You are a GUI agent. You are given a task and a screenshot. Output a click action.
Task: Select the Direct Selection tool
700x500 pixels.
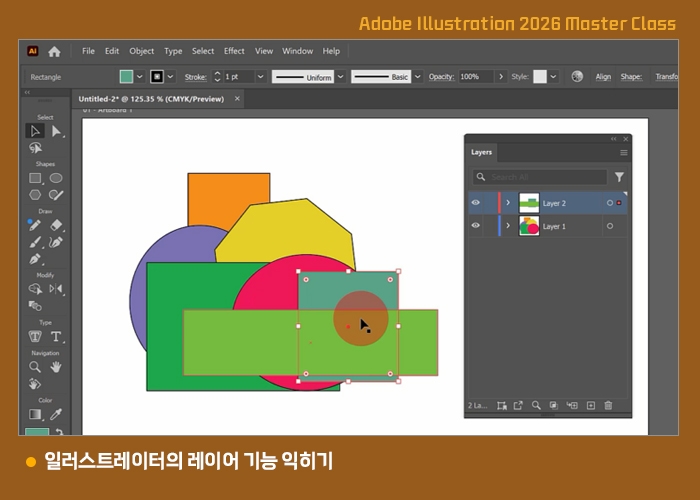tap(56, 131)
